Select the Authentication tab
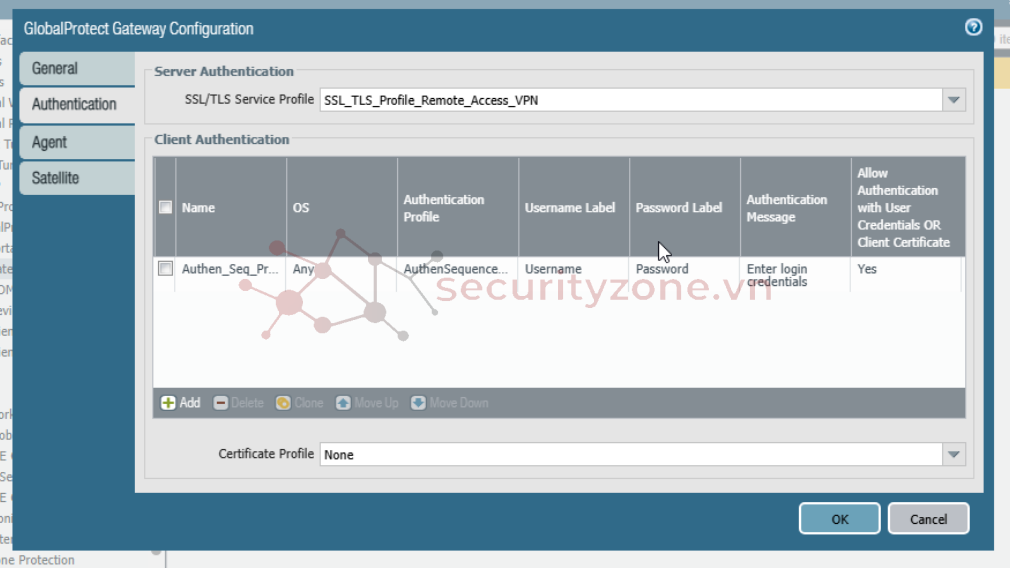 (x=74, y=104)
